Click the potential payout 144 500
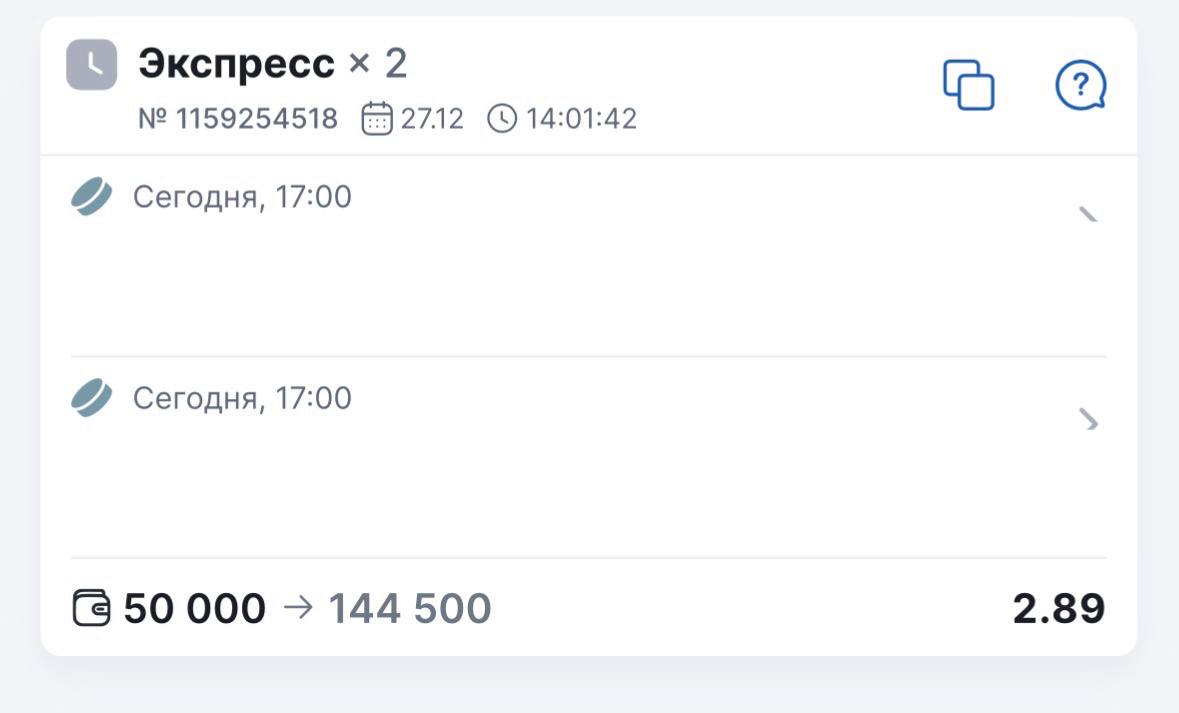 410,608
